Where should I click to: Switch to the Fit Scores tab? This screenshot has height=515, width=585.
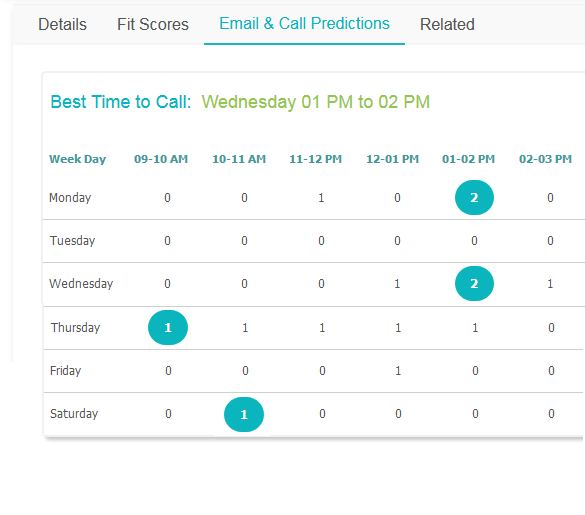click(153, 25)
